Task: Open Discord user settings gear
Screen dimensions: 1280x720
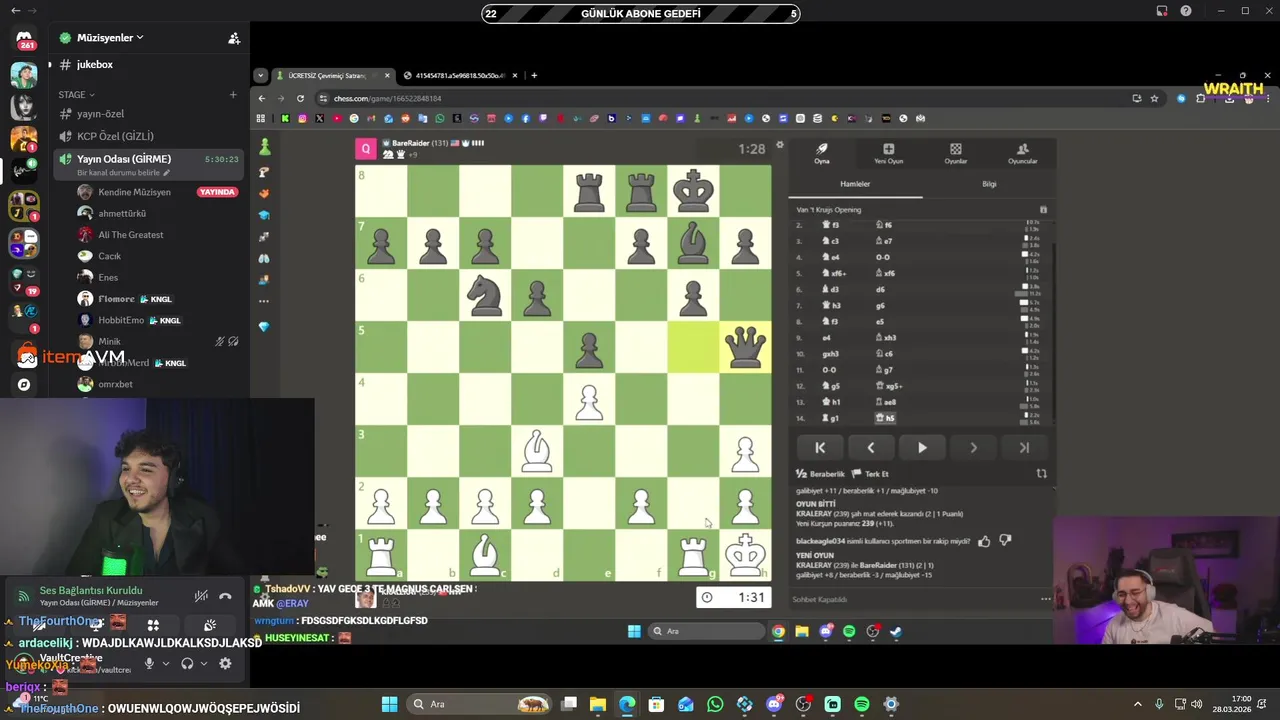Action: coord(225,663)
